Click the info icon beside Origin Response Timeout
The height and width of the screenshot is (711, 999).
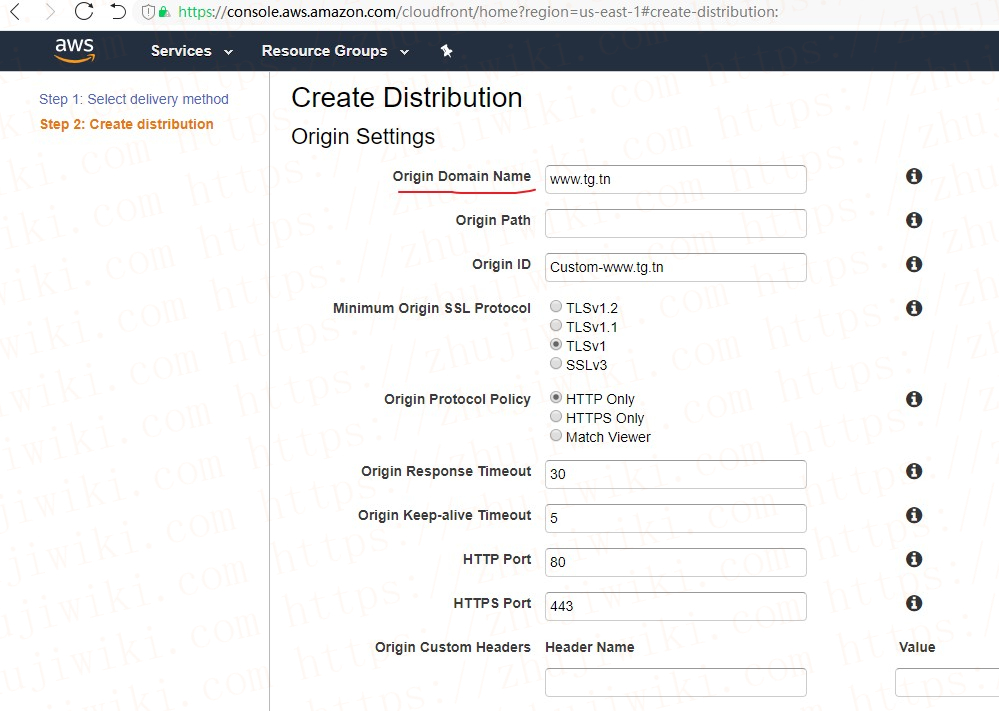[x=913, y=470]
